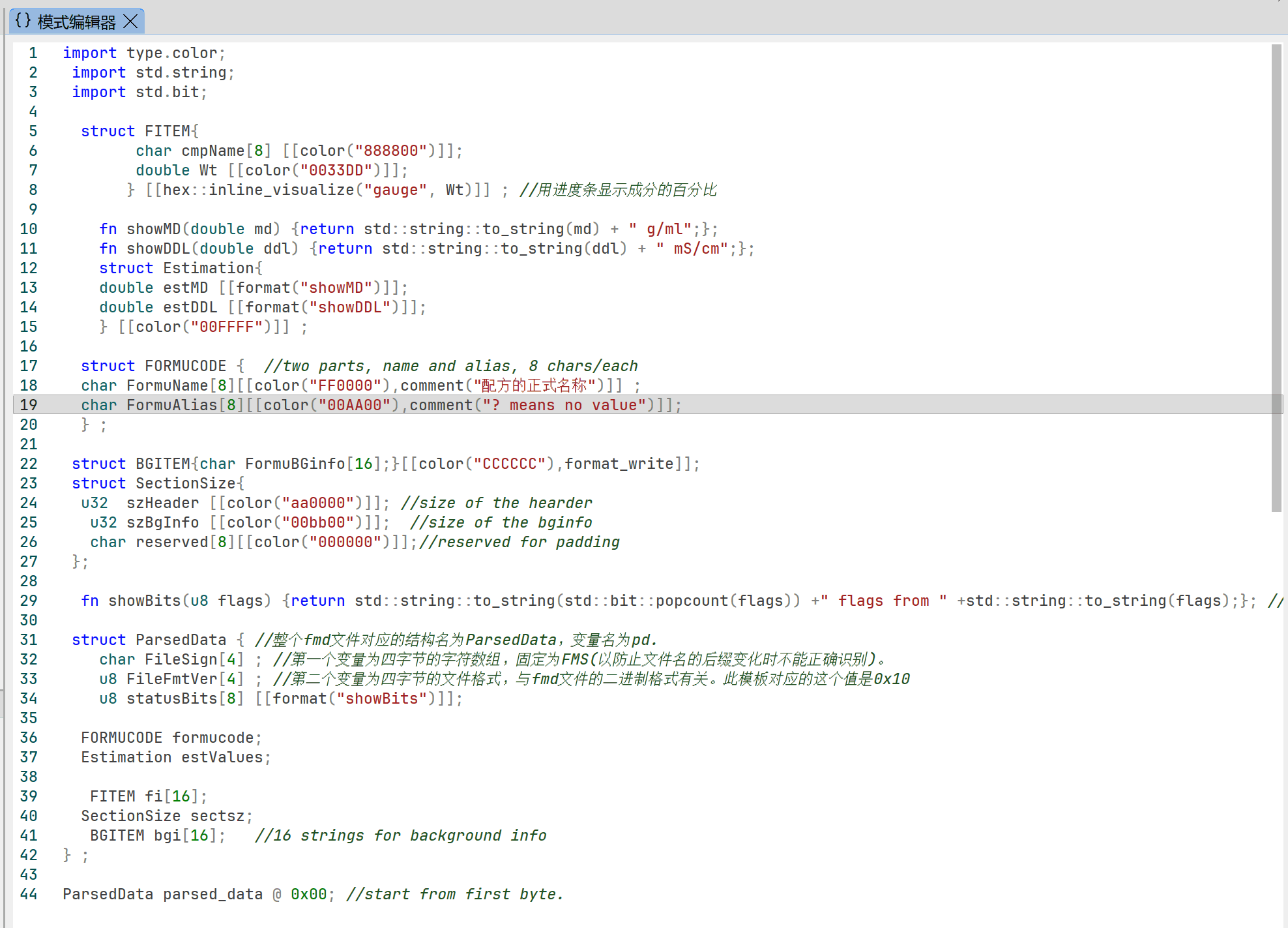The image size is (1288, 928).
Task: Click the showMD function name on line 10
Action: tap(153, 229)
